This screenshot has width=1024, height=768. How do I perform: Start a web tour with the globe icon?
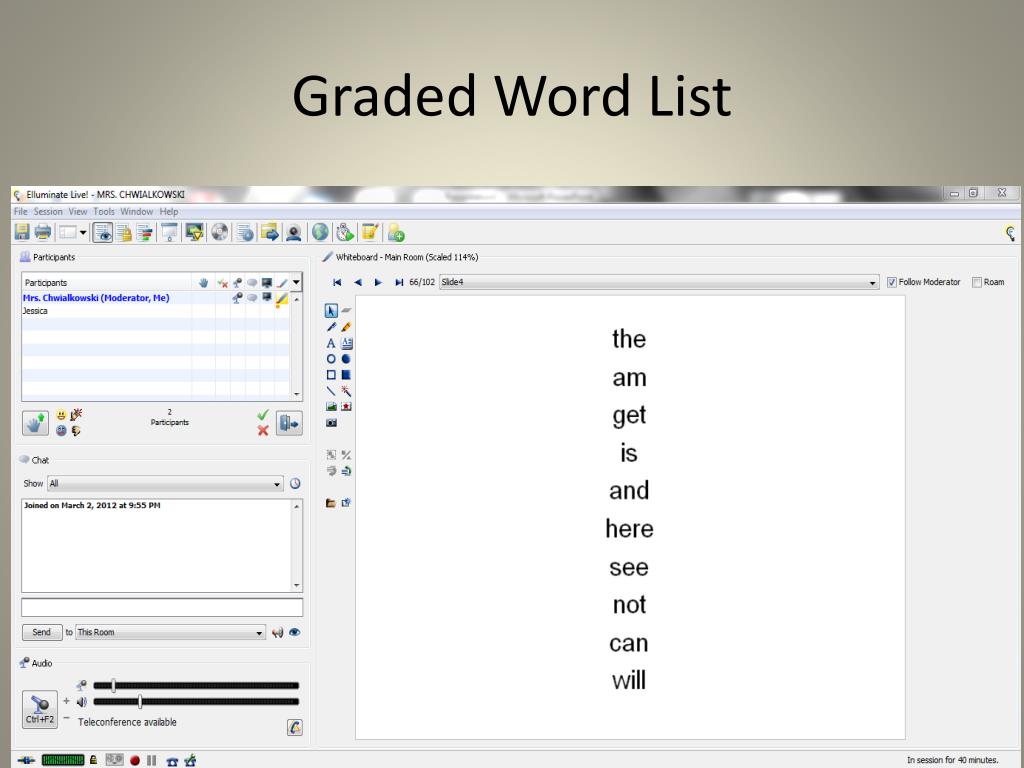point(320,232)
